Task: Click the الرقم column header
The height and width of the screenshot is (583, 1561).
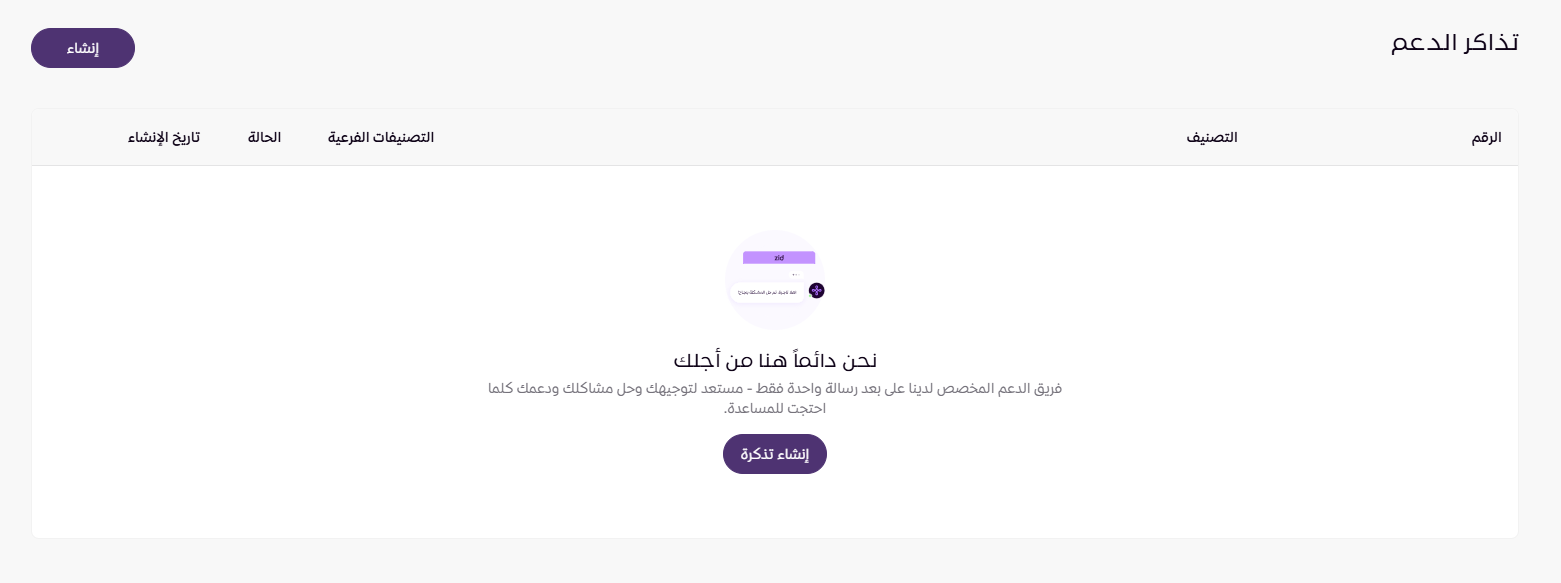Action: (x=1486, y=137)
